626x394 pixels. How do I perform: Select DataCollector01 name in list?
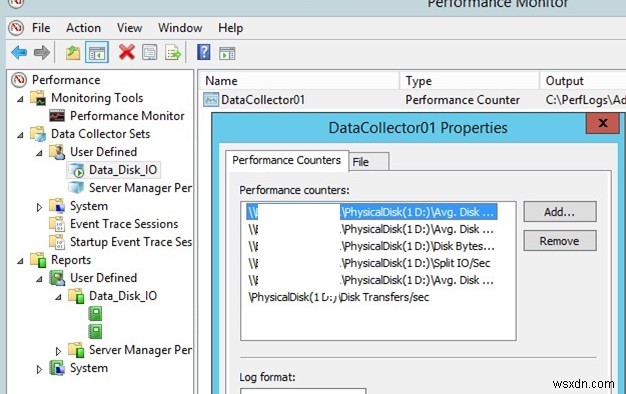pyautogui.click(x=263, y=100)
